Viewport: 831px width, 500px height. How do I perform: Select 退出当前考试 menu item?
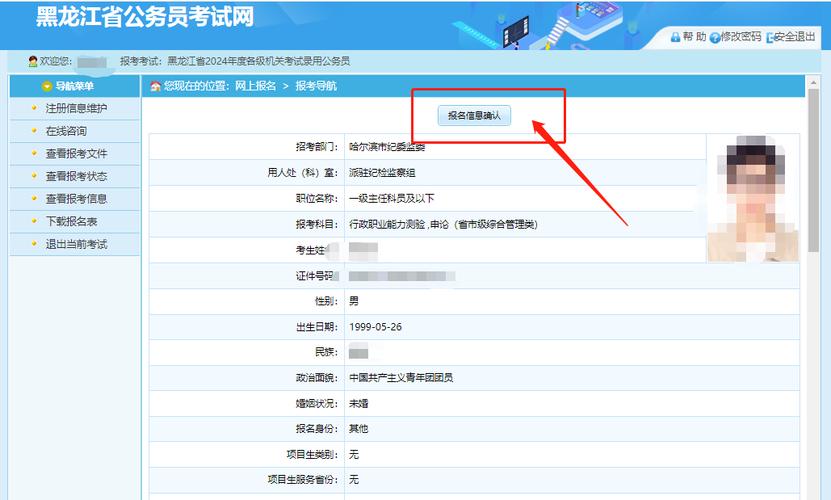tap(76, 244)
